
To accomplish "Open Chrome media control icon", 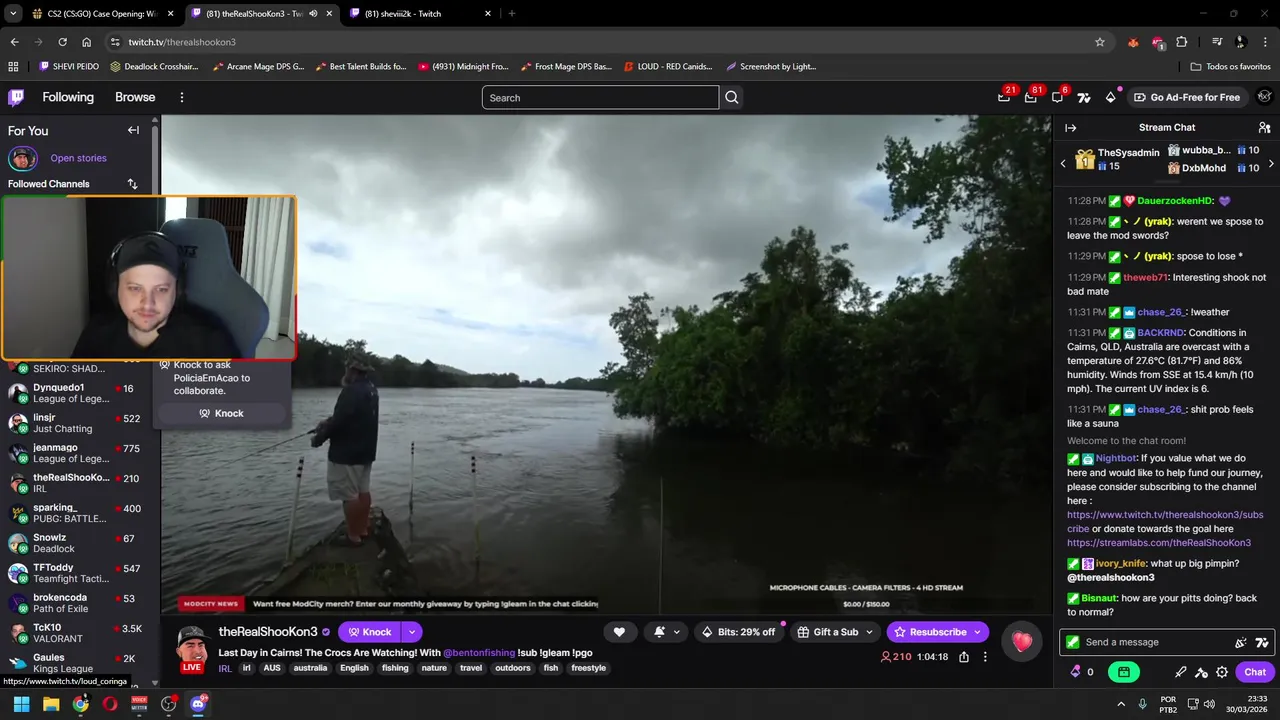I will tap(1216, 42).
